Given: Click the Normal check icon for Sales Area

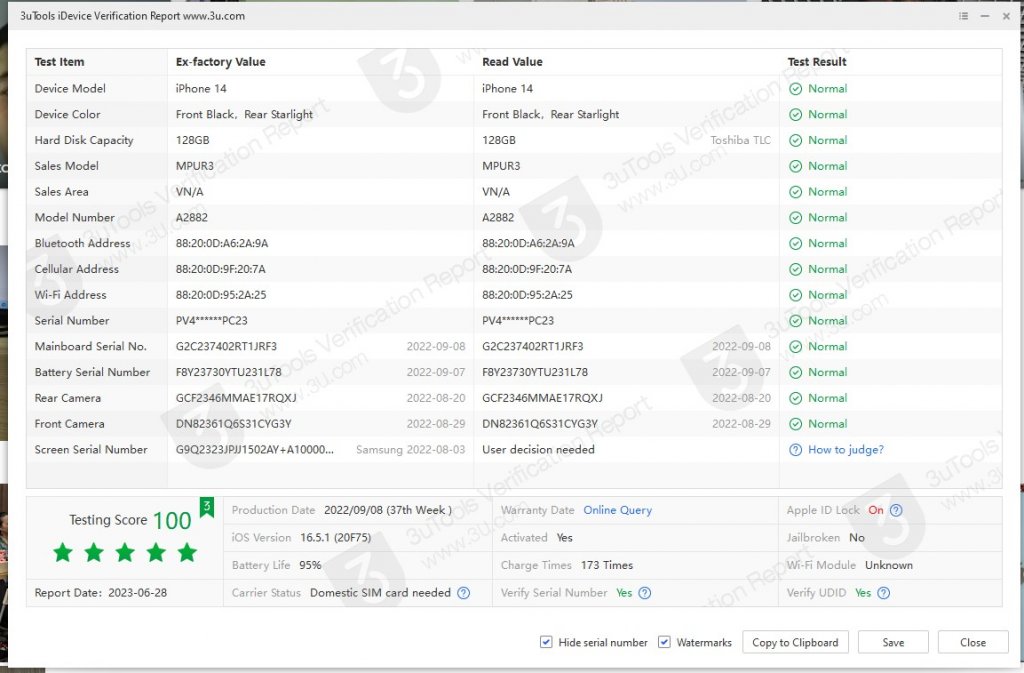Looking at the screenshot, I should click(x=795, y=192).
